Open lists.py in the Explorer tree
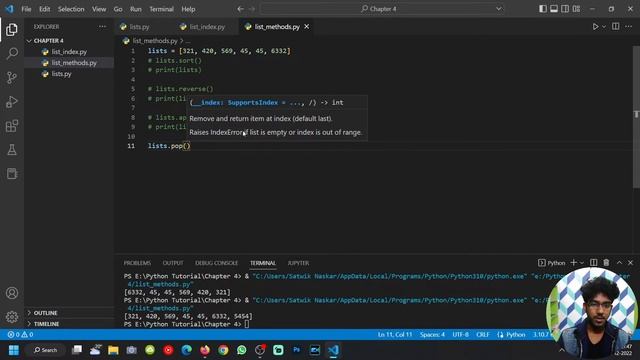 [x=69, y=74]
